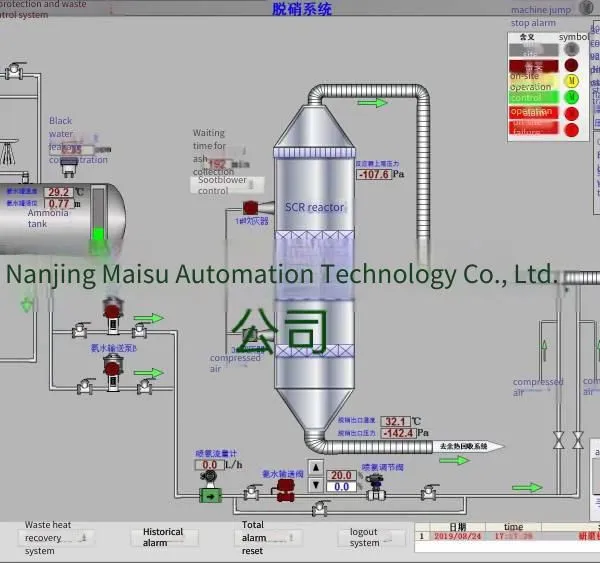600x563 pixels.
Task: Click the ammonia pump B motor icon
Action: pos(112,369)
